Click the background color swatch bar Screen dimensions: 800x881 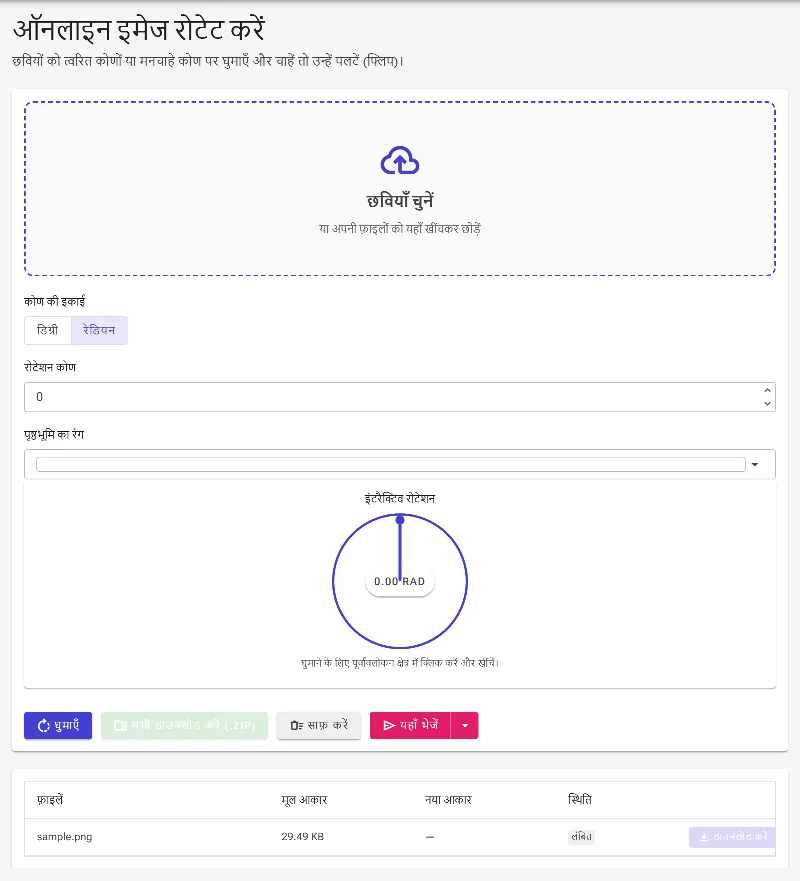390,465
